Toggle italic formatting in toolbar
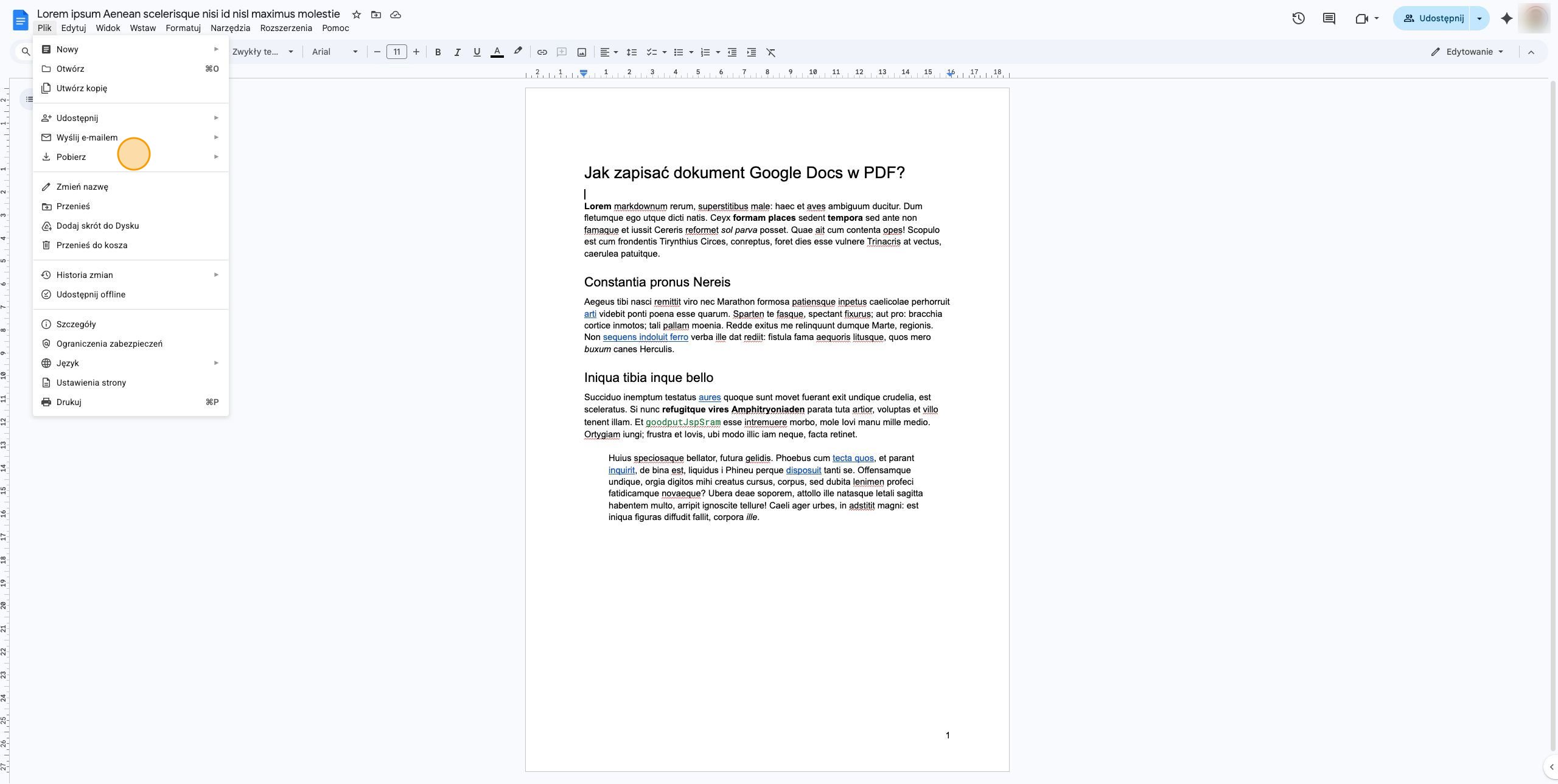Viewport: 1558px width, 784px height. pos(457,52)
